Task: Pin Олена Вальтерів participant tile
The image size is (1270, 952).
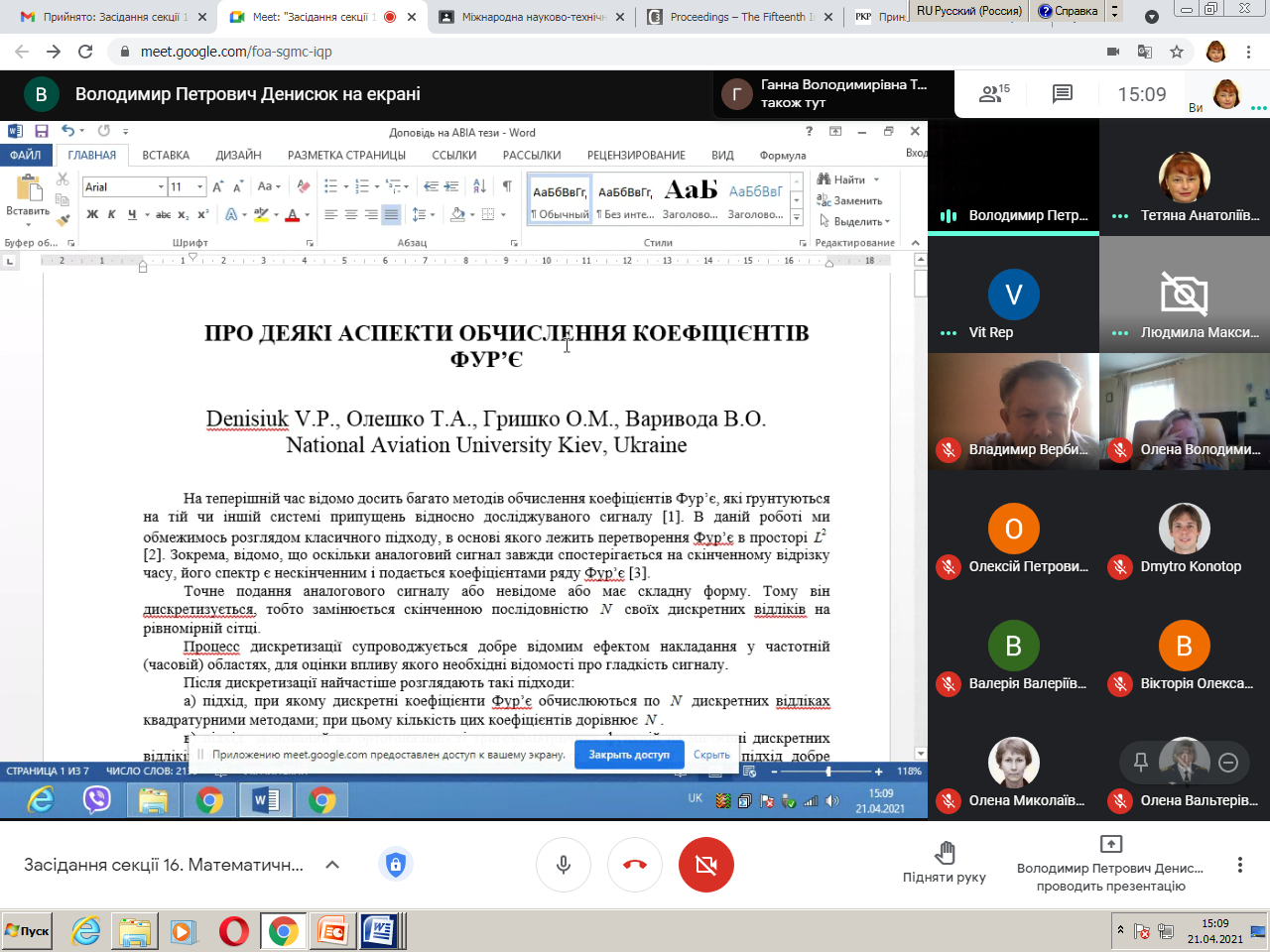Action: click(x=1141, y=763)
